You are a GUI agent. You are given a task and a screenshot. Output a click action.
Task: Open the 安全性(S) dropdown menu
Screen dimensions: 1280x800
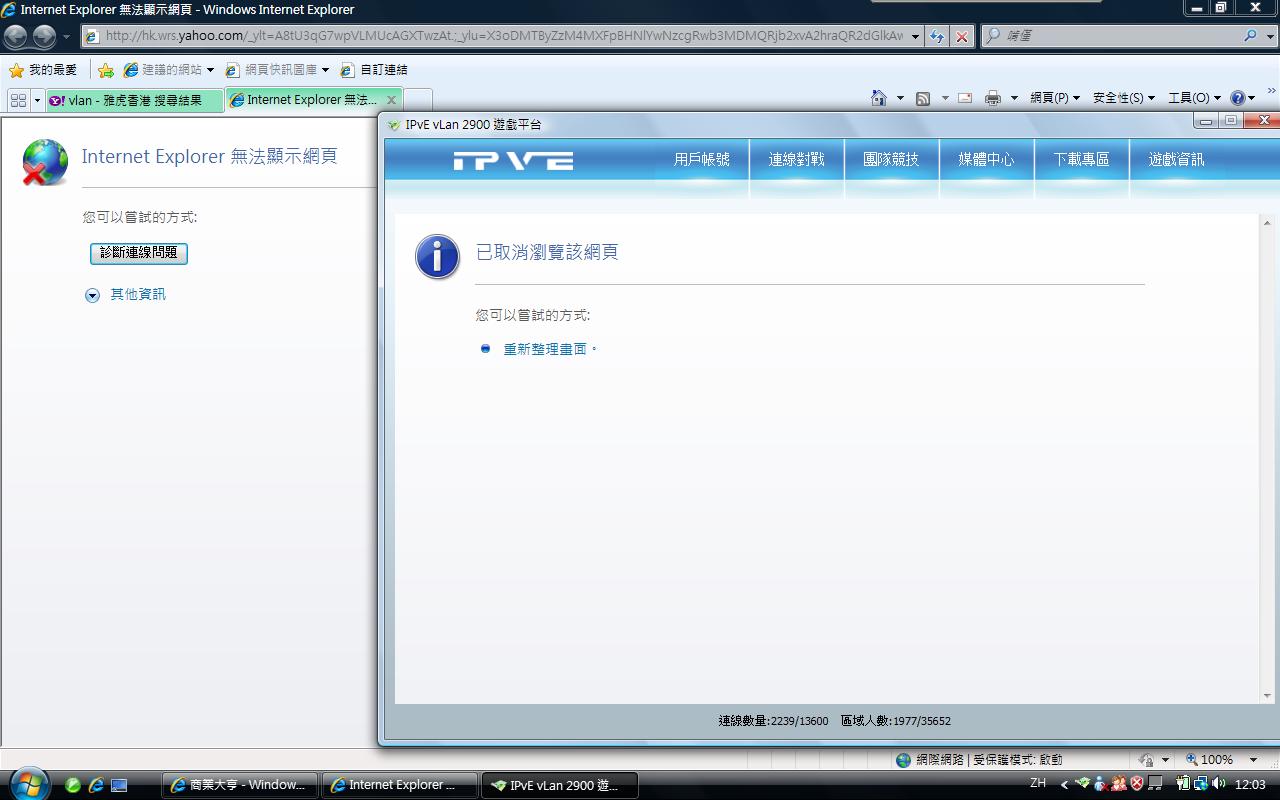[x=1123, y=98]
